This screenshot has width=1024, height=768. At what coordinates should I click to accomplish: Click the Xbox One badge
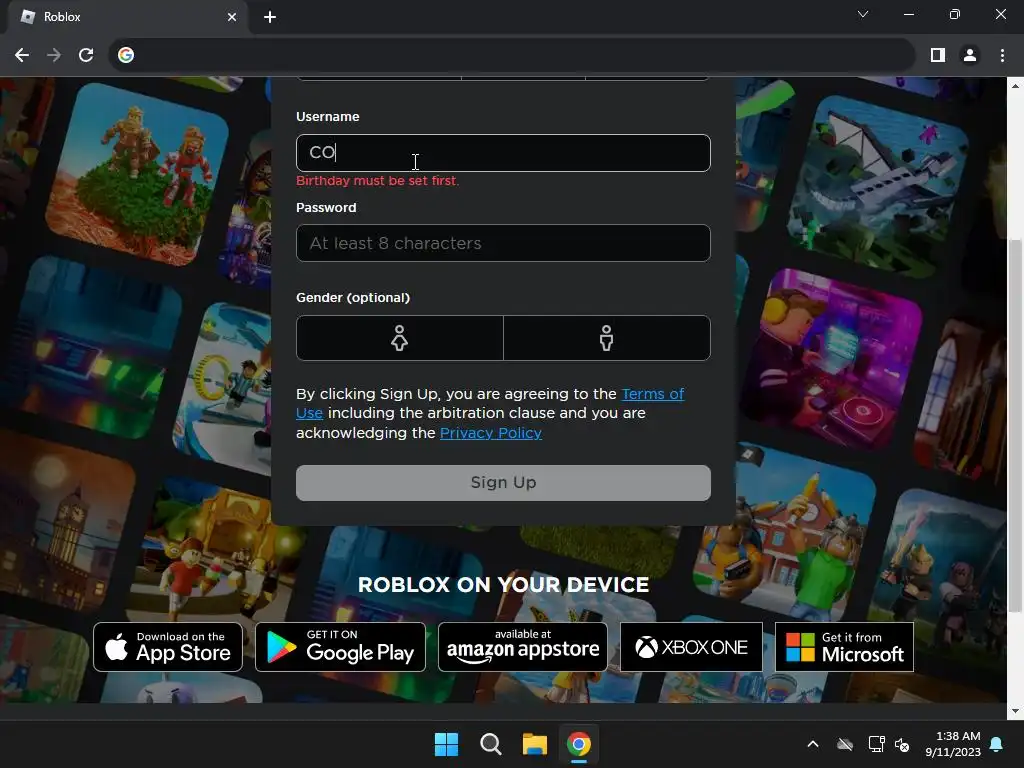[691, 647]
